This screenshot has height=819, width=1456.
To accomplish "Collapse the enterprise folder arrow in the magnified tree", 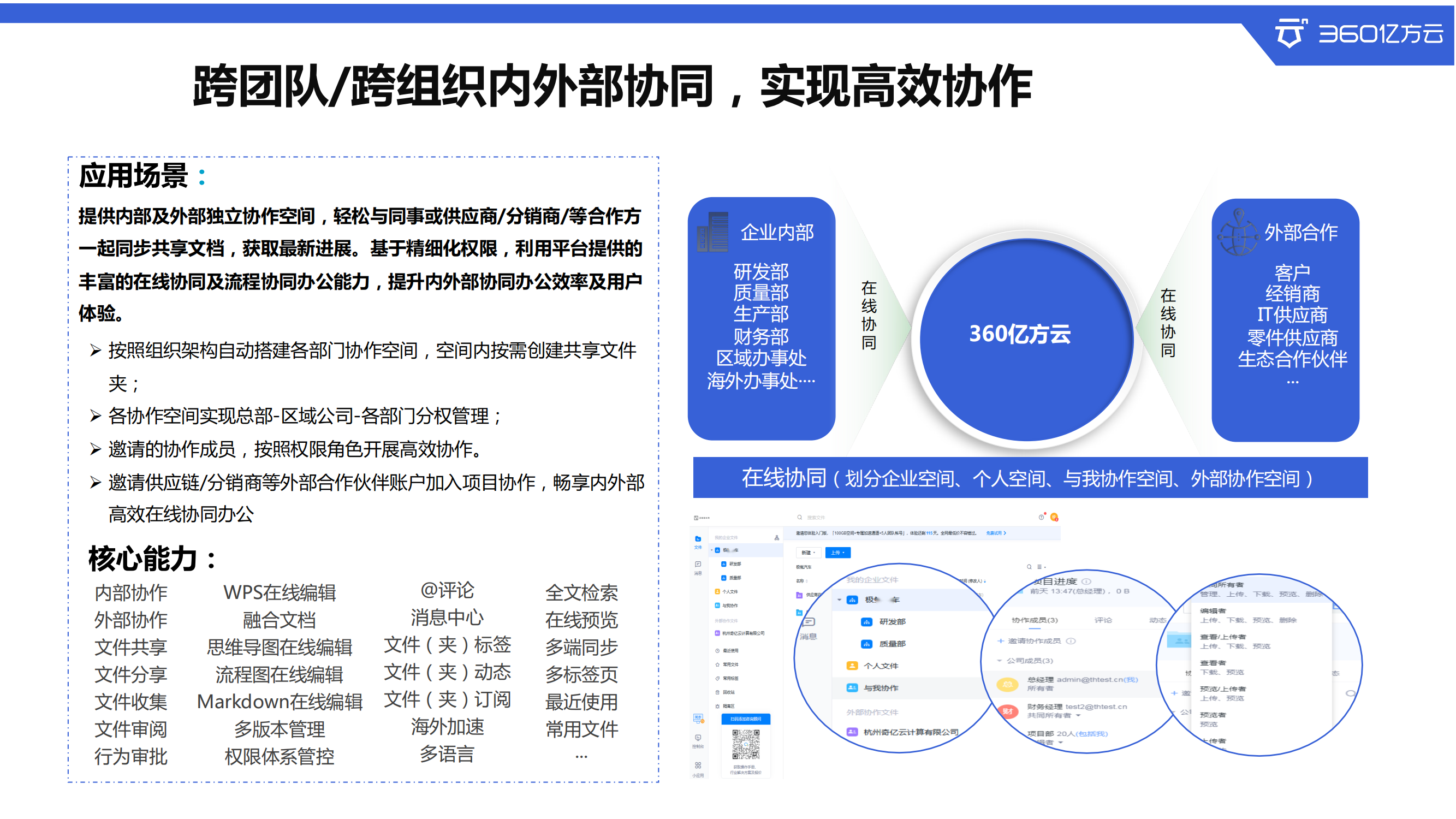I will [x=839, y=600].
